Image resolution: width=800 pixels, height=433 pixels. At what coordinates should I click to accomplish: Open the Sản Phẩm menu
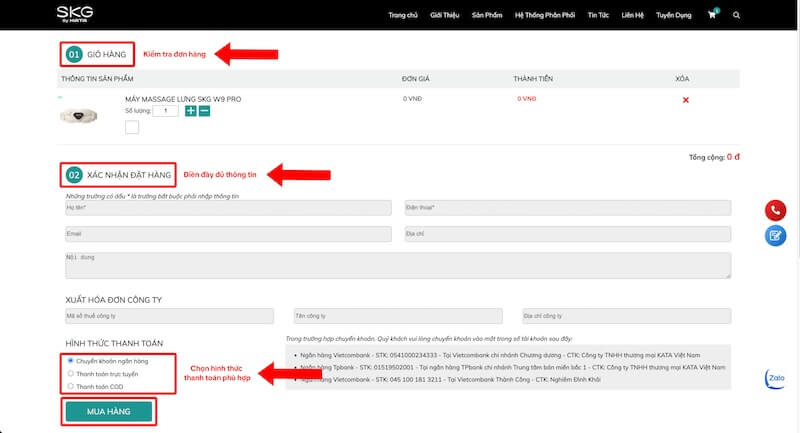(486, 16)
